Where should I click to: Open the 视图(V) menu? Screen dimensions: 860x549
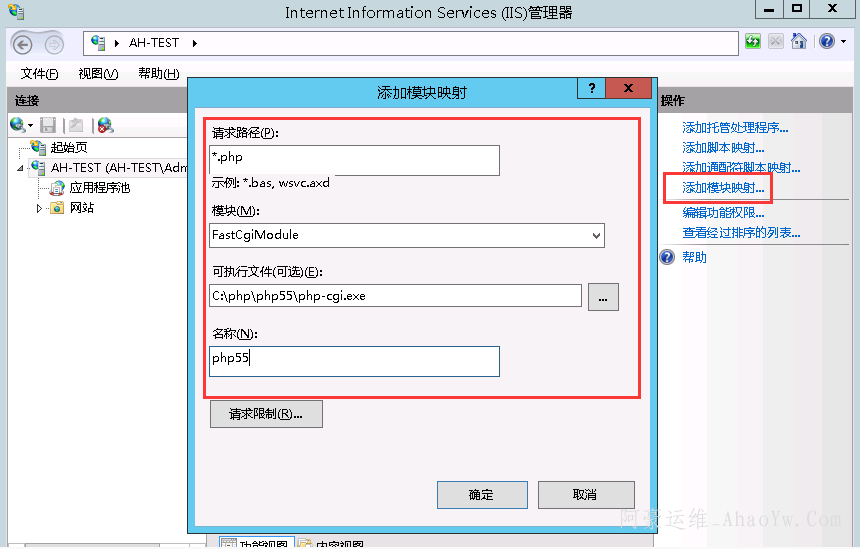[x=98, y=74]
